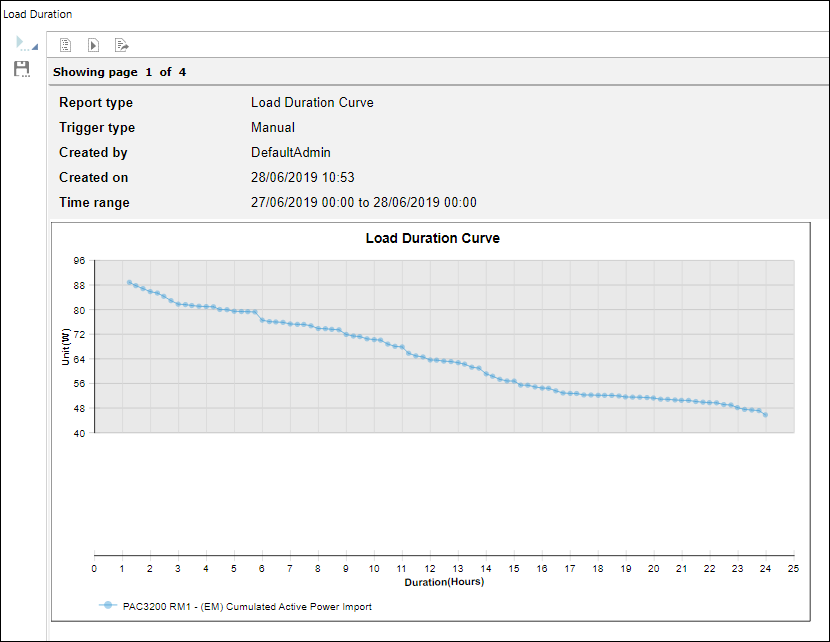Click the legend marker for PAC3200 RM1
Image resolution: width=830 pixels, height=642 pixels.
click(106, 606)
